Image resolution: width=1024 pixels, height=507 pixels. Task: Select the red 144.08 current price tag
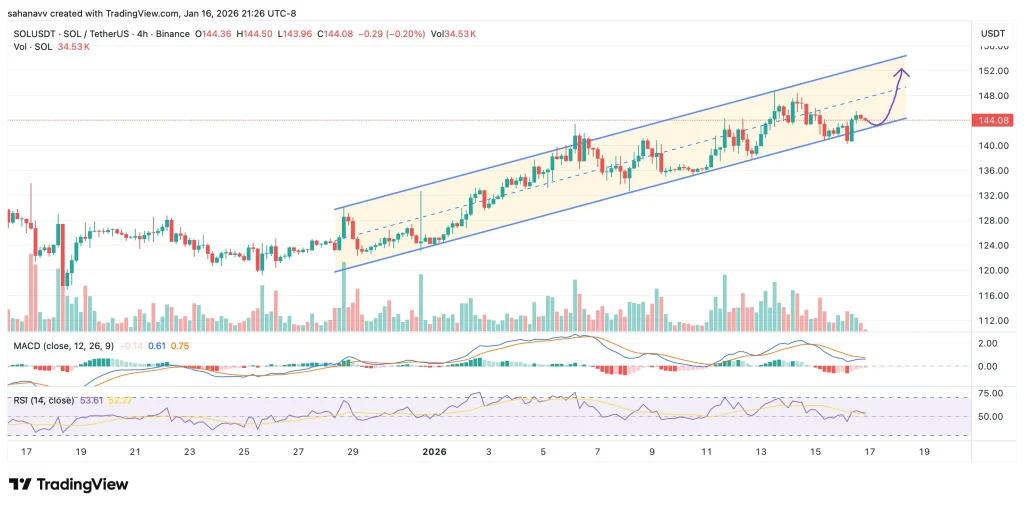coord(990,121)
